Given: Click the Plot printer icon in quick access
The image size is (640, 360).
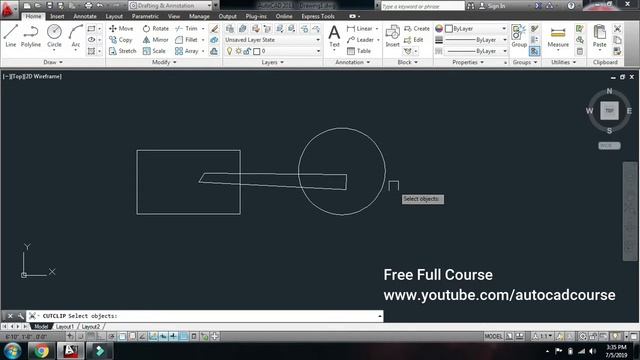Looking at the screenshot, I should click(88, 6).
